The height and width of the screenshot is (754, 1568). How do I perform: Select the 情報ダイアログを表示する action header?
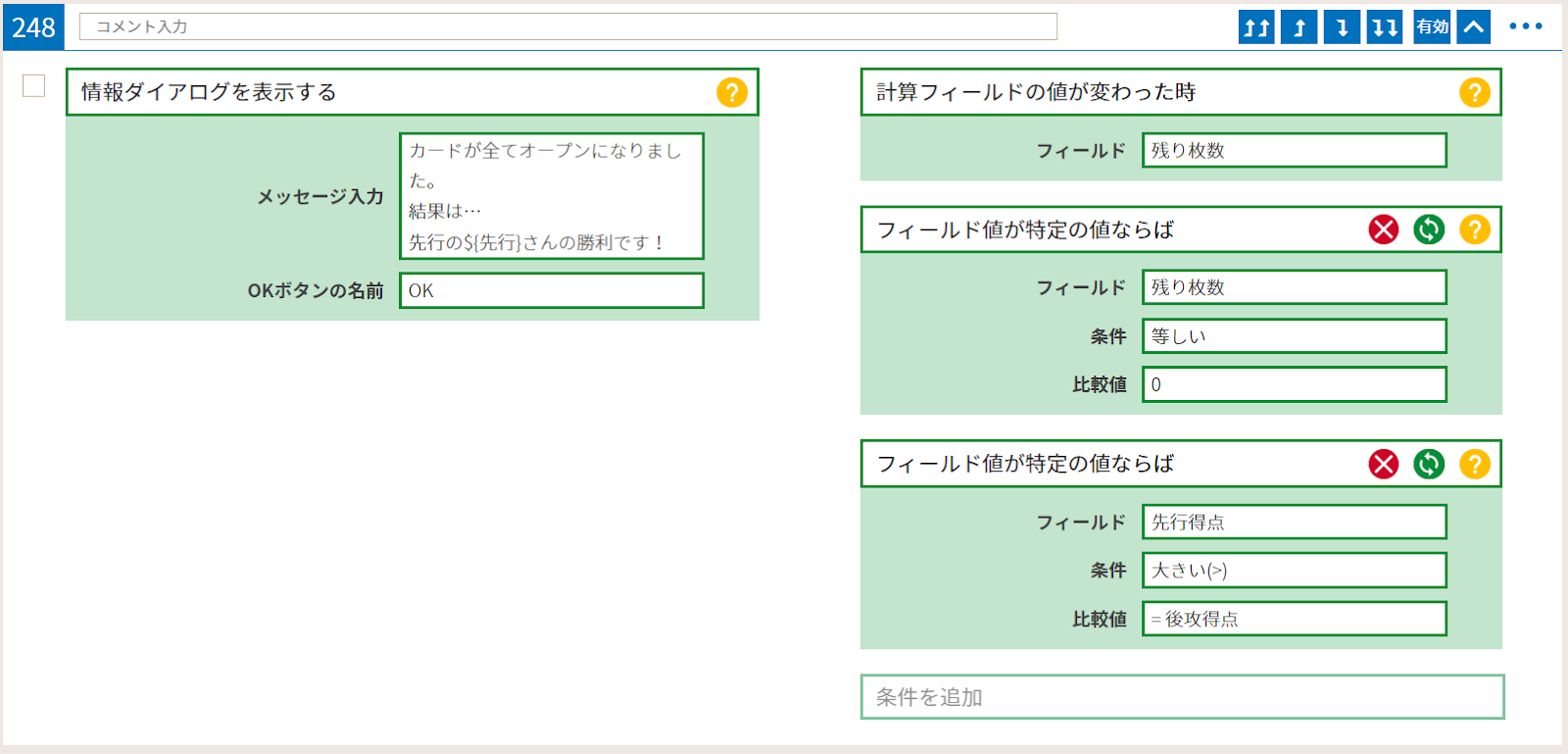pos(413,92)
